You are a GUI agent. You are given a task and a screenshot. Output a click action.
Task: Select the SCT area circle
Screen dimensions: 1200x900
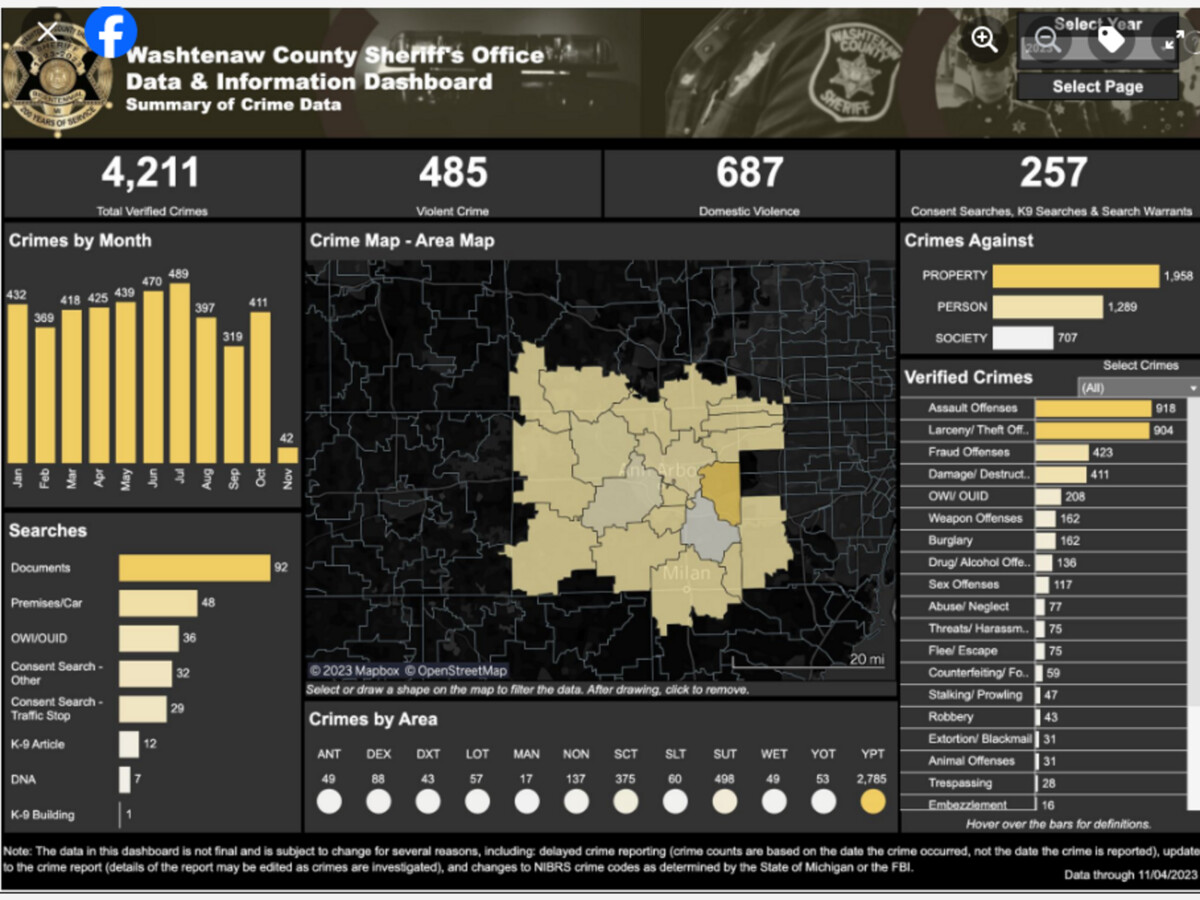click(625, 801)
